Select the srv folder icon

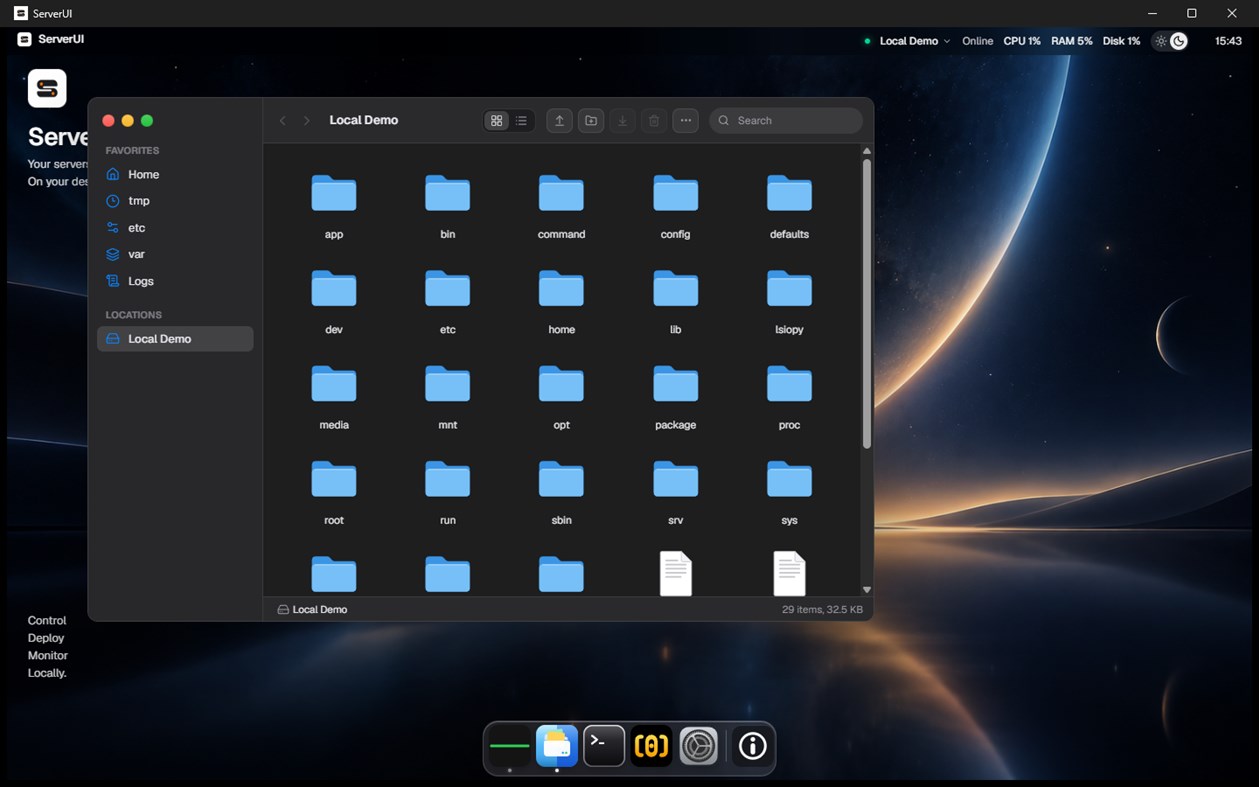coord(676,479)
